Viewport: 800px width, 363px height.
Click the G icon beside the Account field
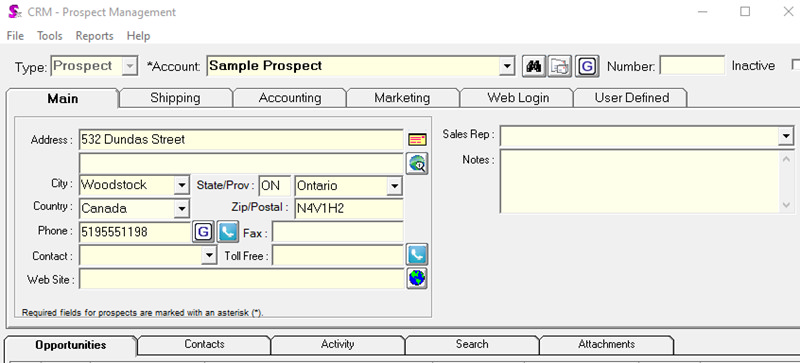click(x=587, y=66)
